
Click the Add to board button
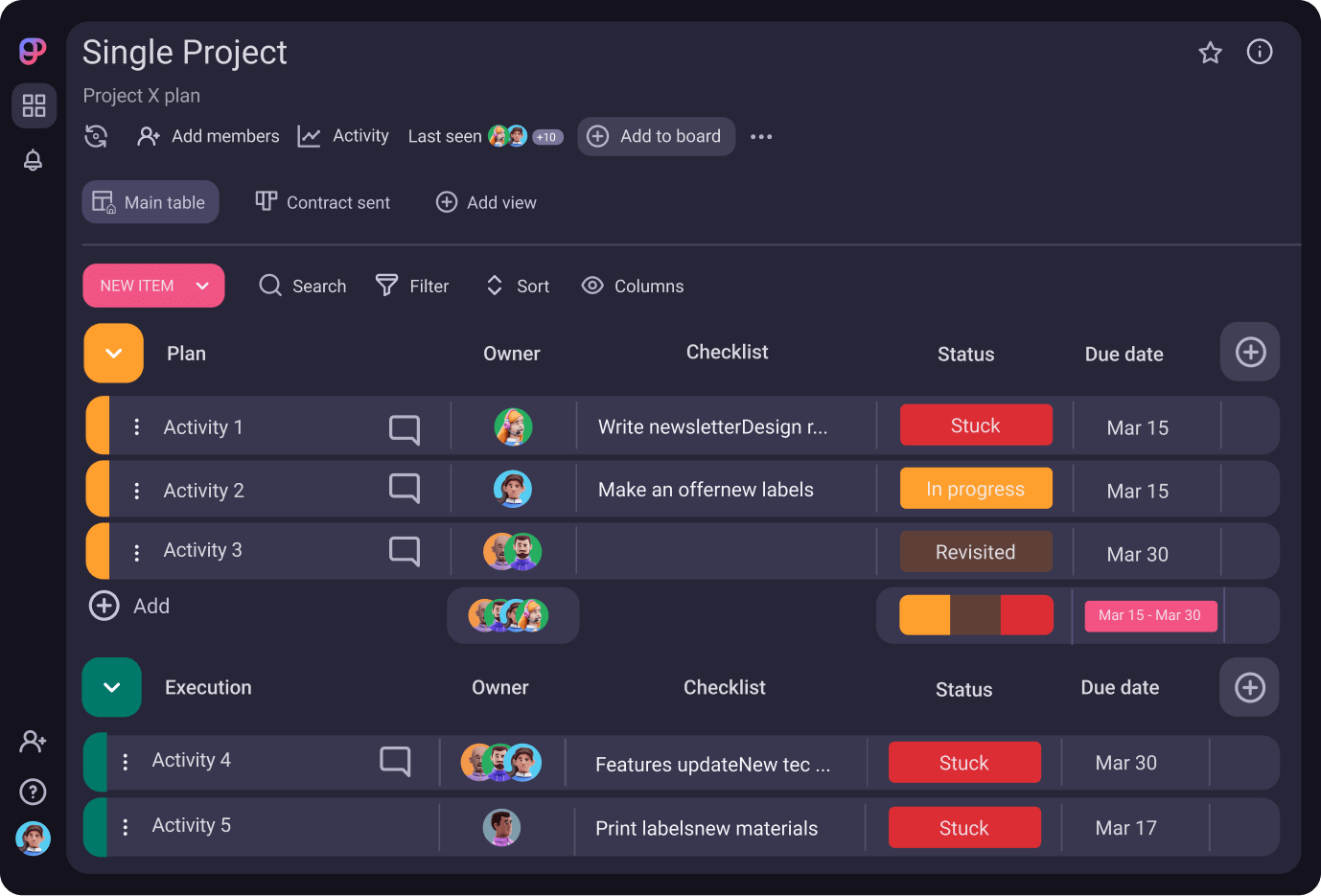[656, 136]
